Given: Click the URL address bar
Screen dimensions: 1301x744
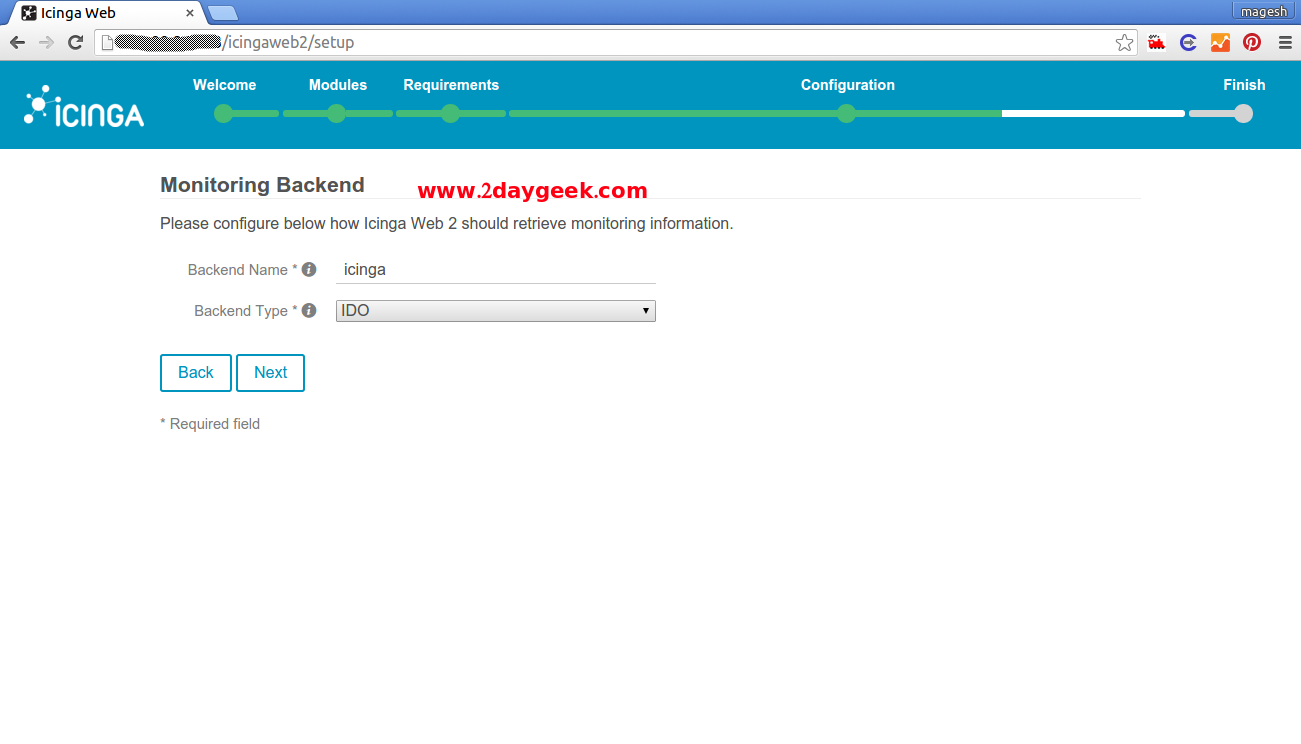Looking at the screenshot, I should [x=616, y=42].
